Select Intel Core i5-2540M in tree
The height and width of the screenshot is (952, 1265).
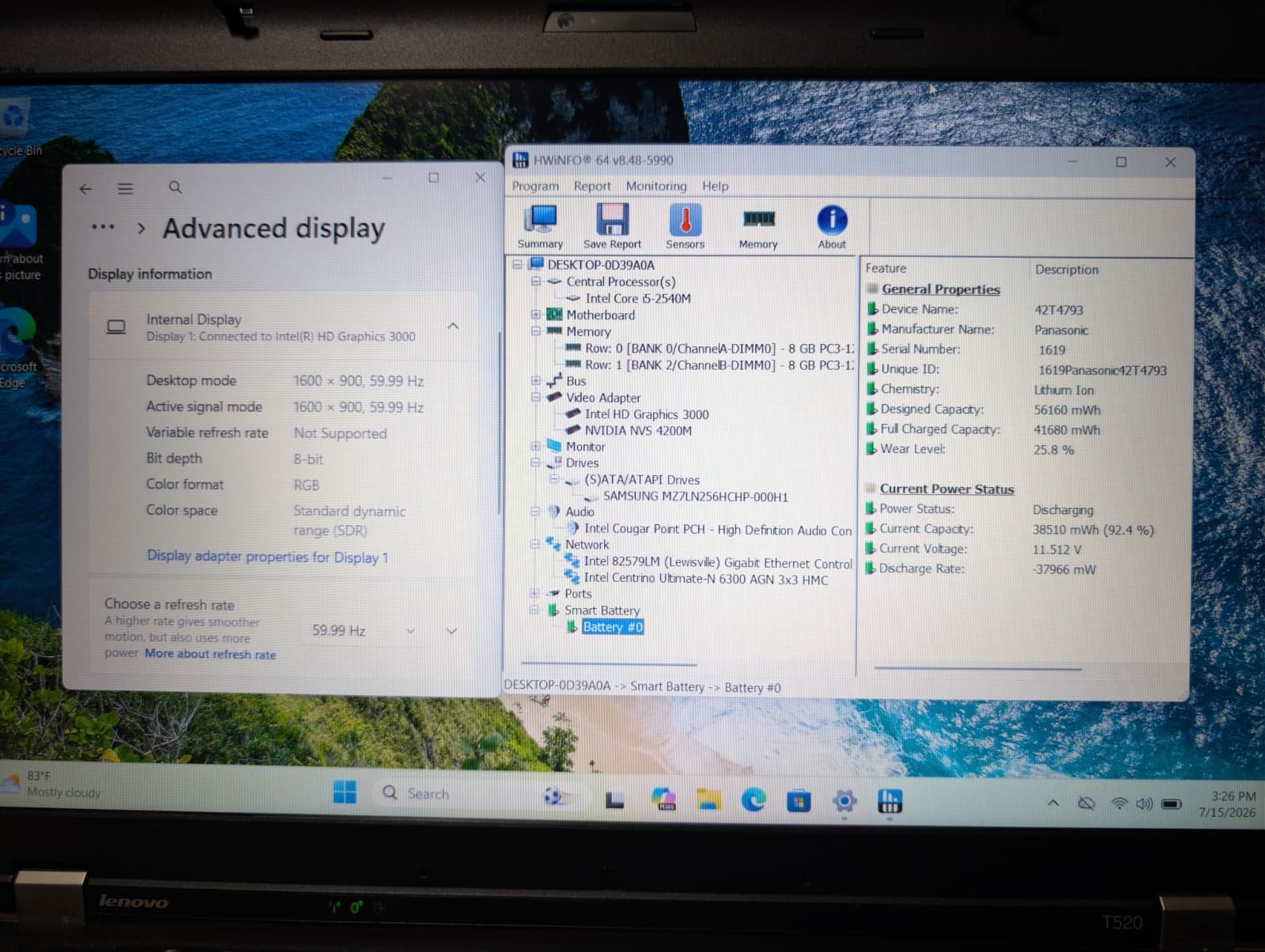point(638,298)
